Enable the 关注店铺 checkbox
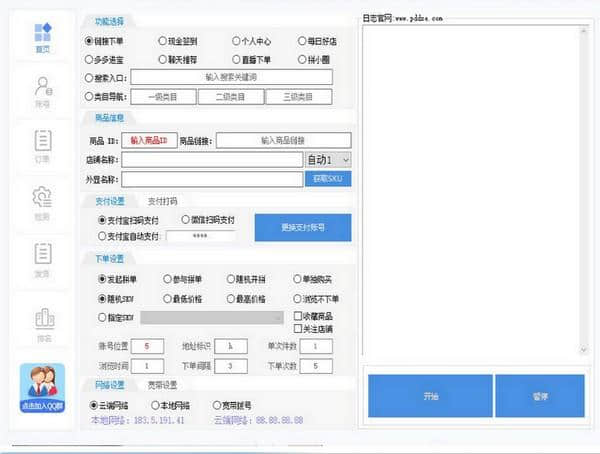This screenshot has width=600, height=454. tap(299, 328)
